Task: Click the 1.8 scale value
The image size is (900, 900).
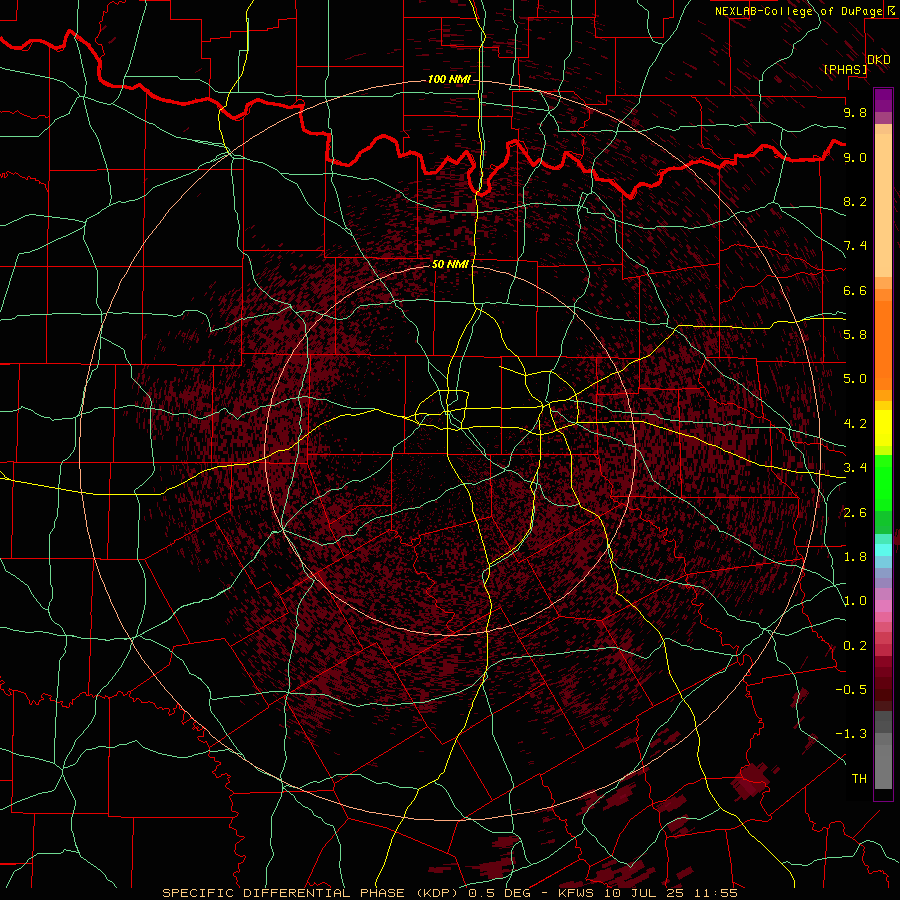Action: point(855,557)
